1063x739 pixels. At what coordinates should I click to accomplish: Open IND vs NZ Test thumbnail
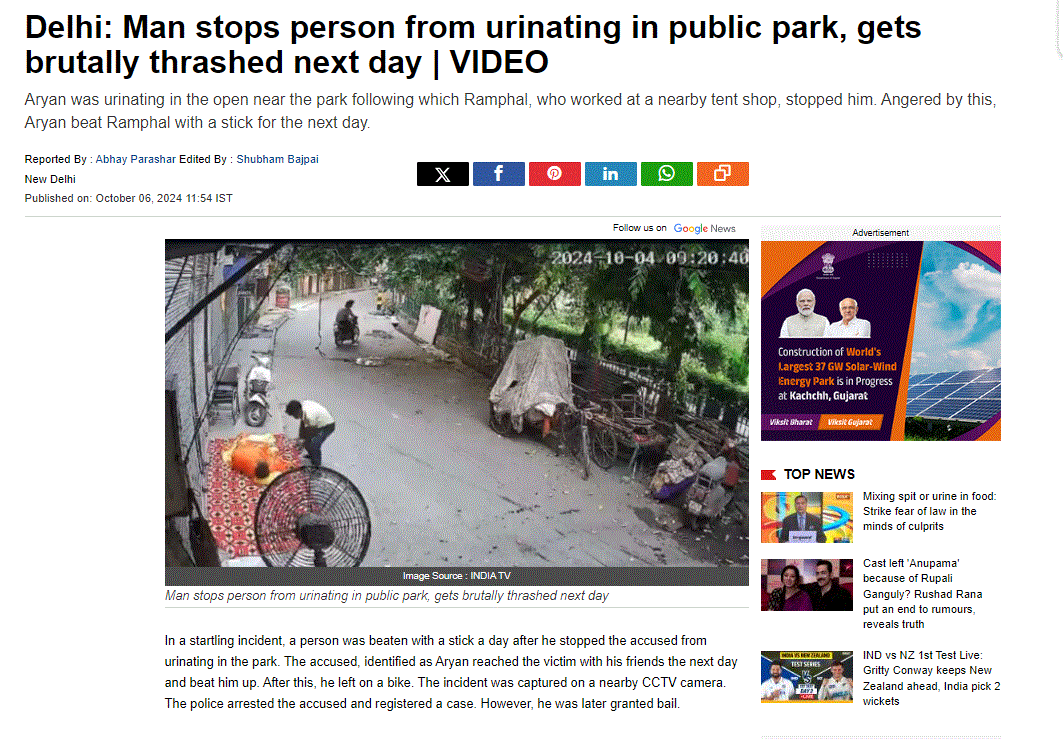807,677
